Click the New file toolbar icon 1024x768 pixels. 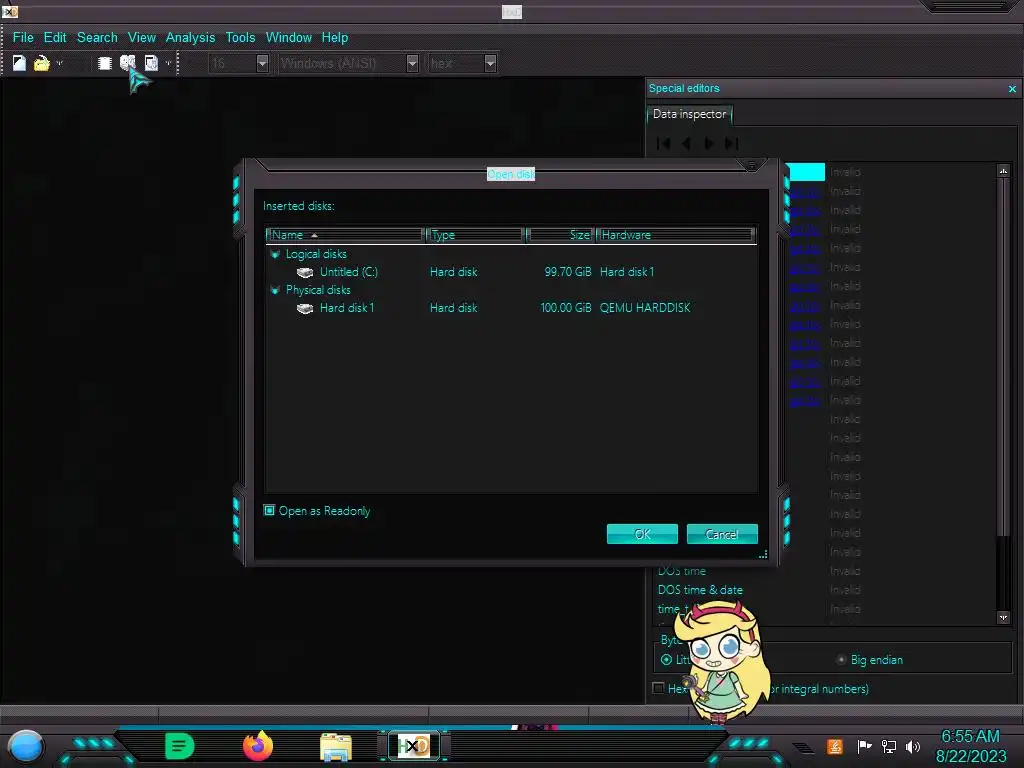[20, 63]
